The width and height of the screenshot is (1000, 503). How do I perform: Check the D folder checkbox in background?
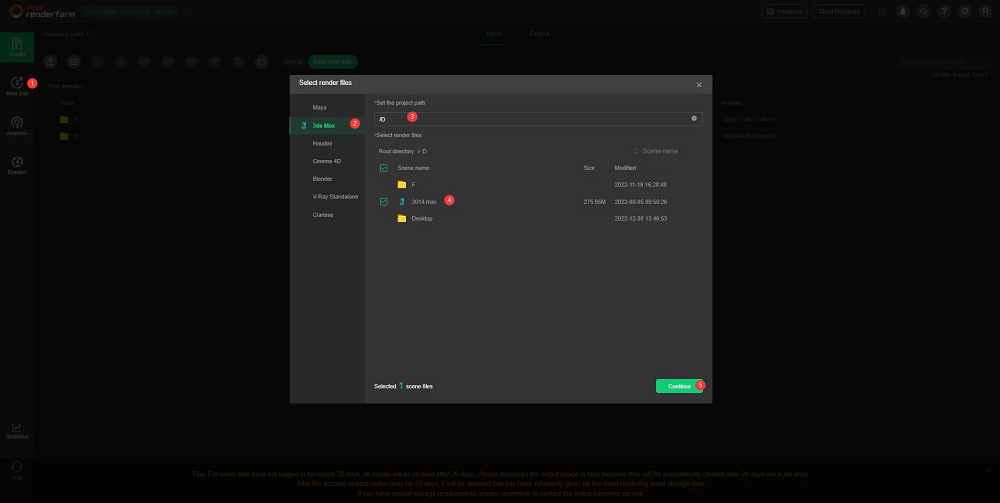tap(47, 136)
